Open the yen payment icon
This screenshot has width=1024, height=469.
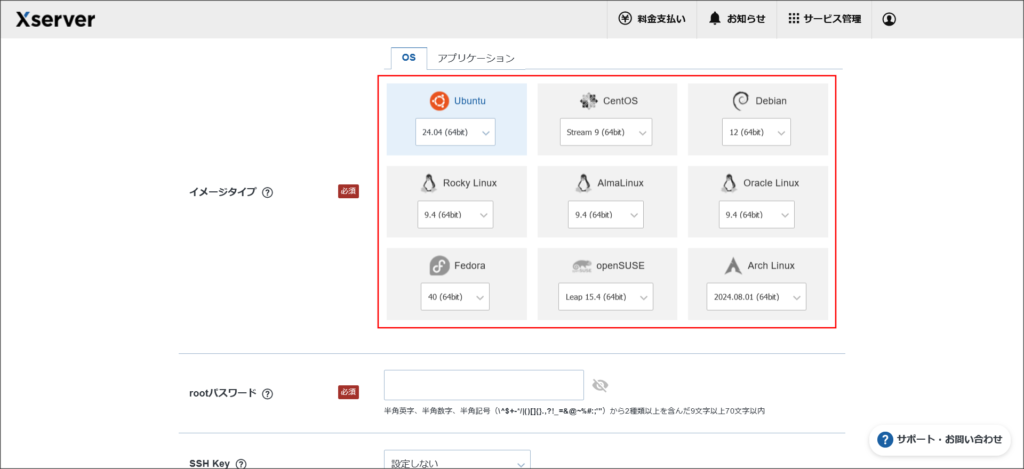click(x=625, y=19)
